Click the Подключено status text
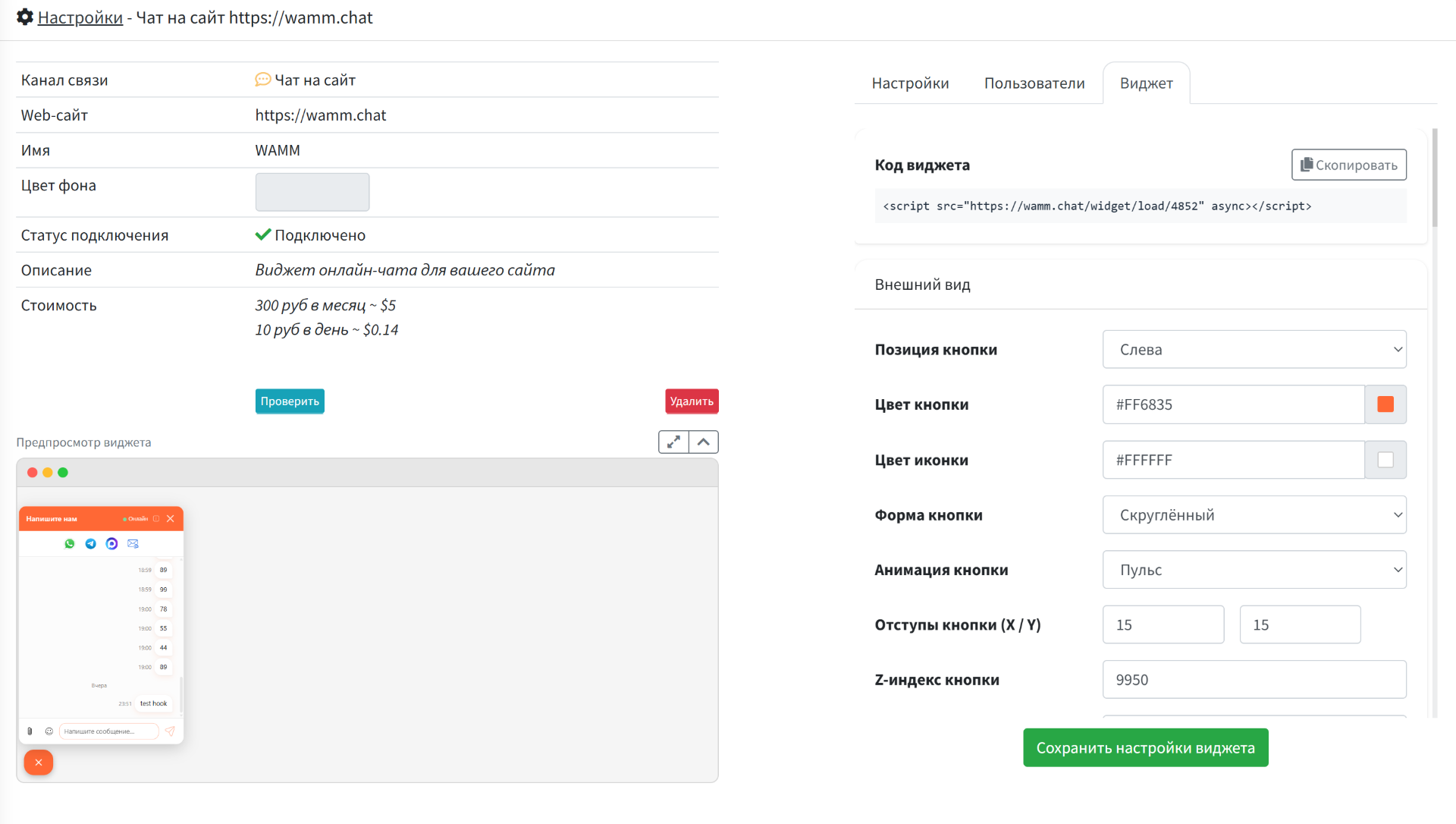The height and width of the screenshot is (824, 1456). coord(320,235)
